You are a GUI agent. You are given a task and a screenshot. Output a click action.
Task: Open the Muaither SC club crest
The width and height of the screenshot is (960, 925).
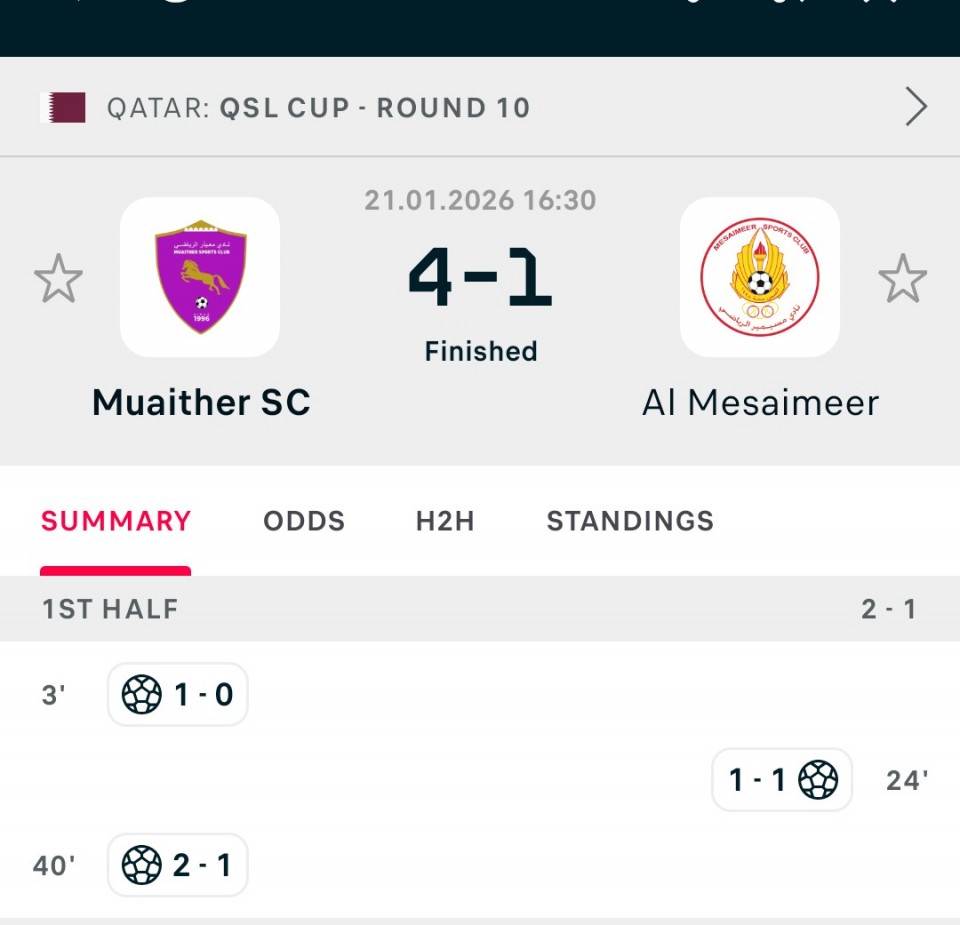pyautogui.click(x=200, y=277)
